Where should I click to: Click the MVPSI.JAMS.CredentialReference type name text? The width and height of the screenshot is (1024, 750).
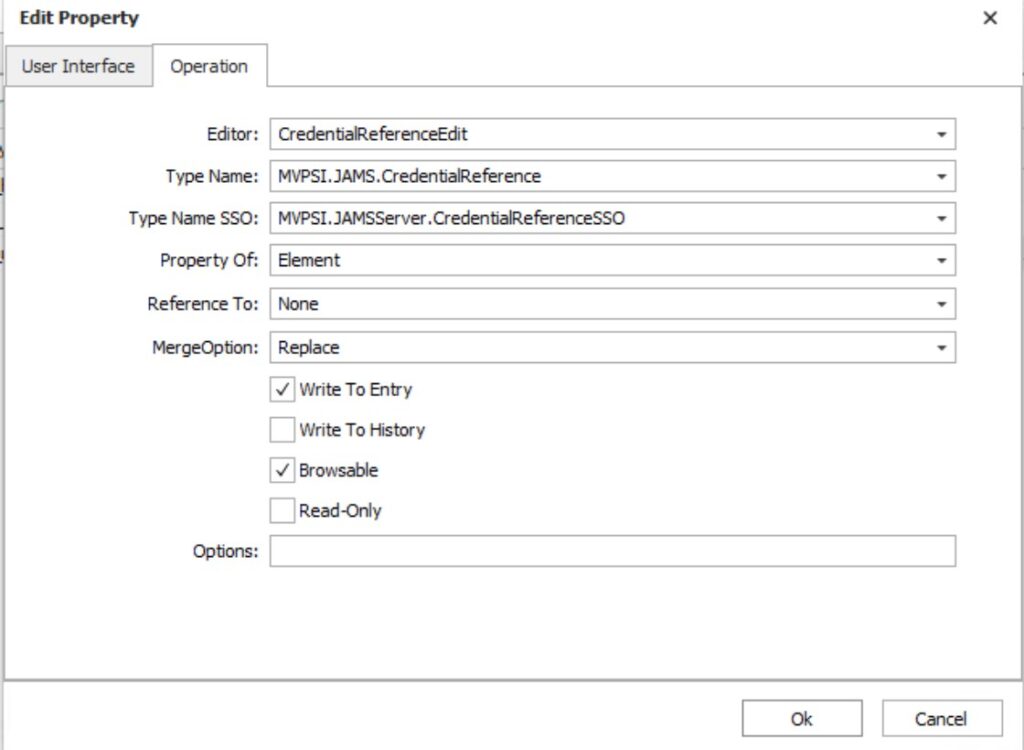tap(409, 176)
